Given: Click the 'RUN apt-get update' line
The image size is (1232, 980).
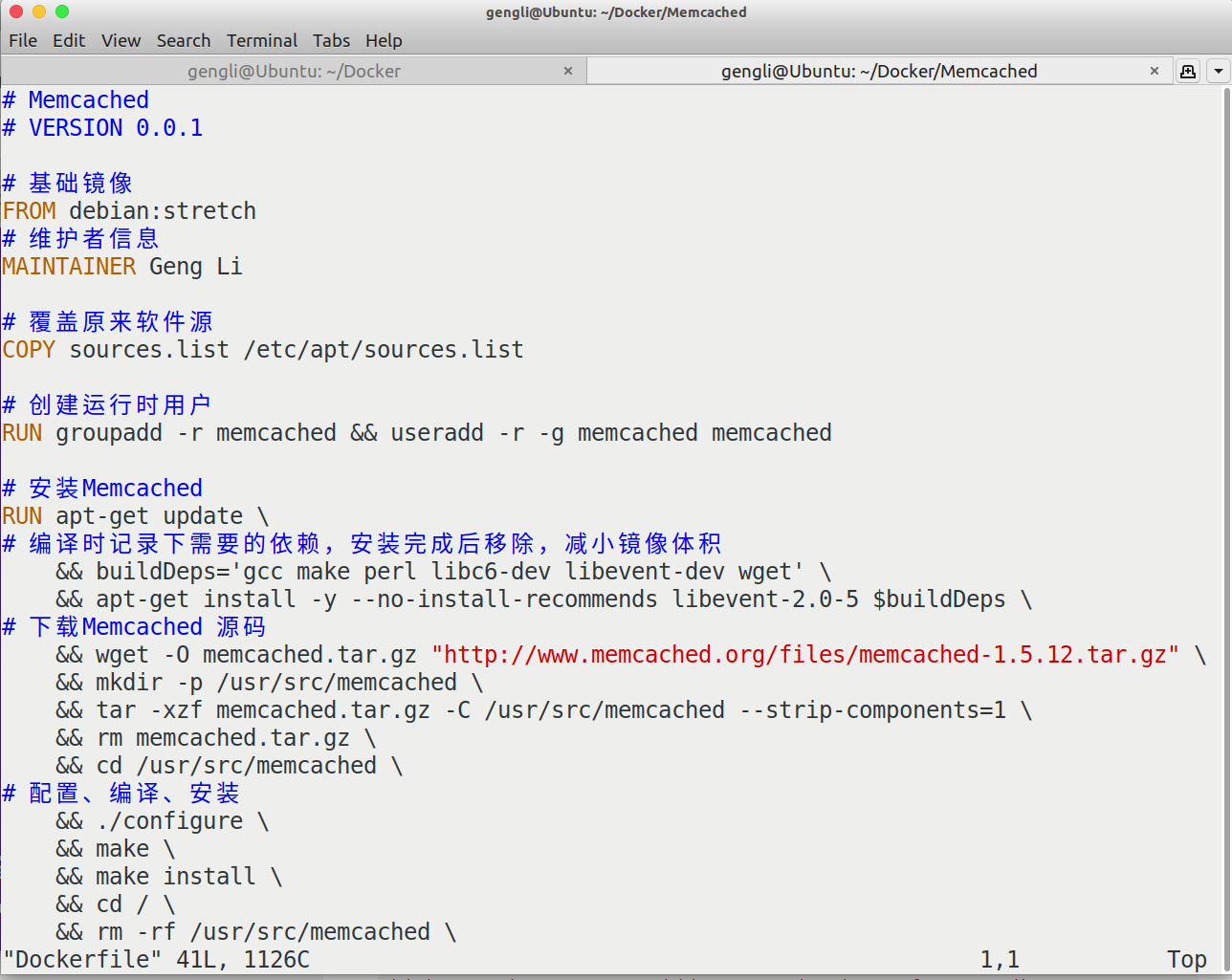Looking at the screenshot, I should pyautogui.click(x=136, y=516).
